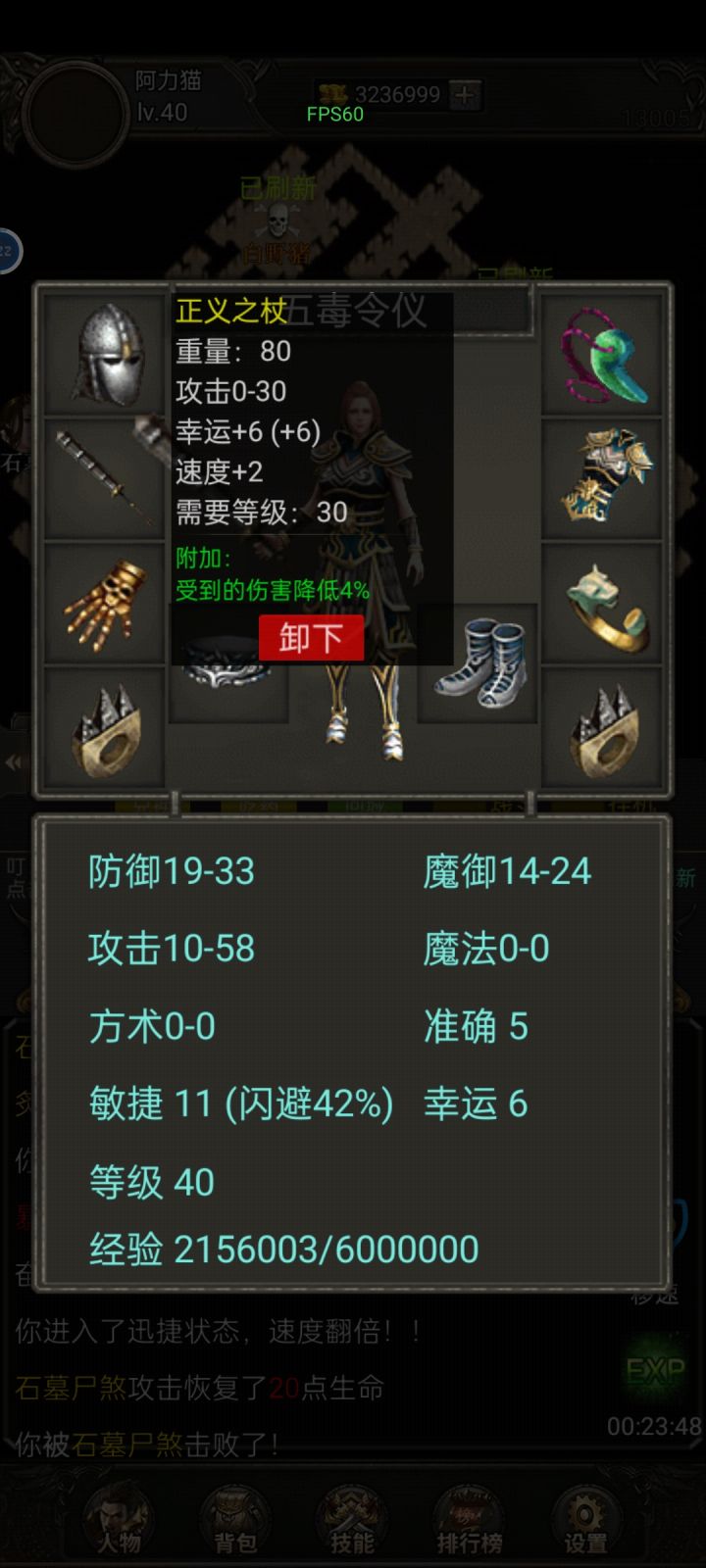
Task: Open the 技能 skills tab
Action: point(352,1520)
